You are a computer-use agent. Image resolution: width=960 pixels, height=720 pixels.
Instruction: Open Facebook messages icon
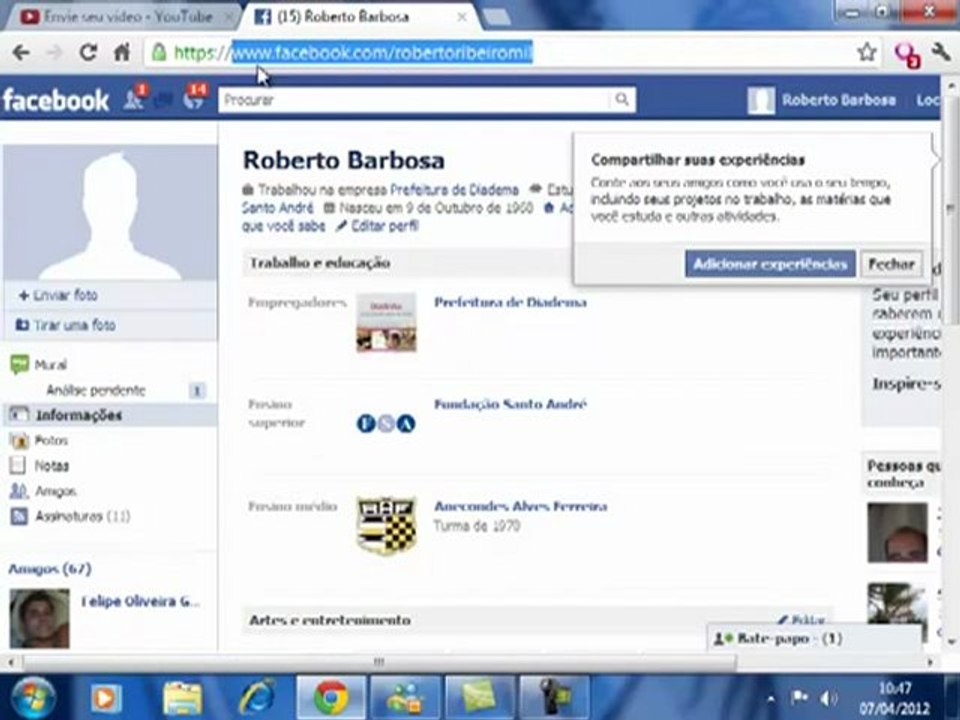tap(164, 99)
